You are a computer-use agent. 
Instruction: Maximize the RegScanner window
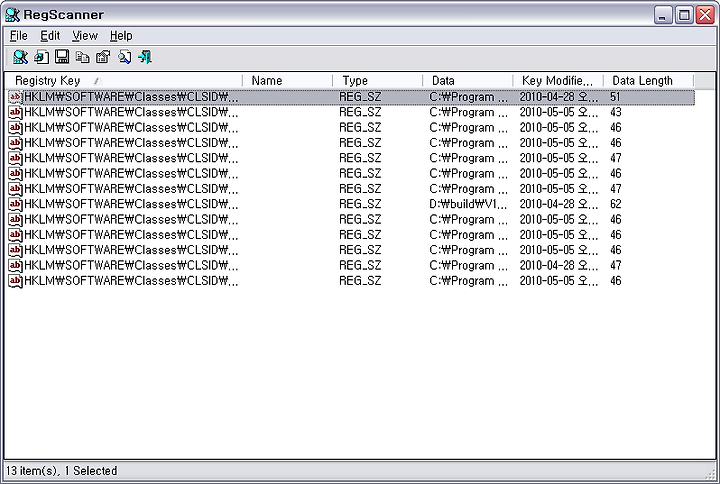(x=684, y=15)
